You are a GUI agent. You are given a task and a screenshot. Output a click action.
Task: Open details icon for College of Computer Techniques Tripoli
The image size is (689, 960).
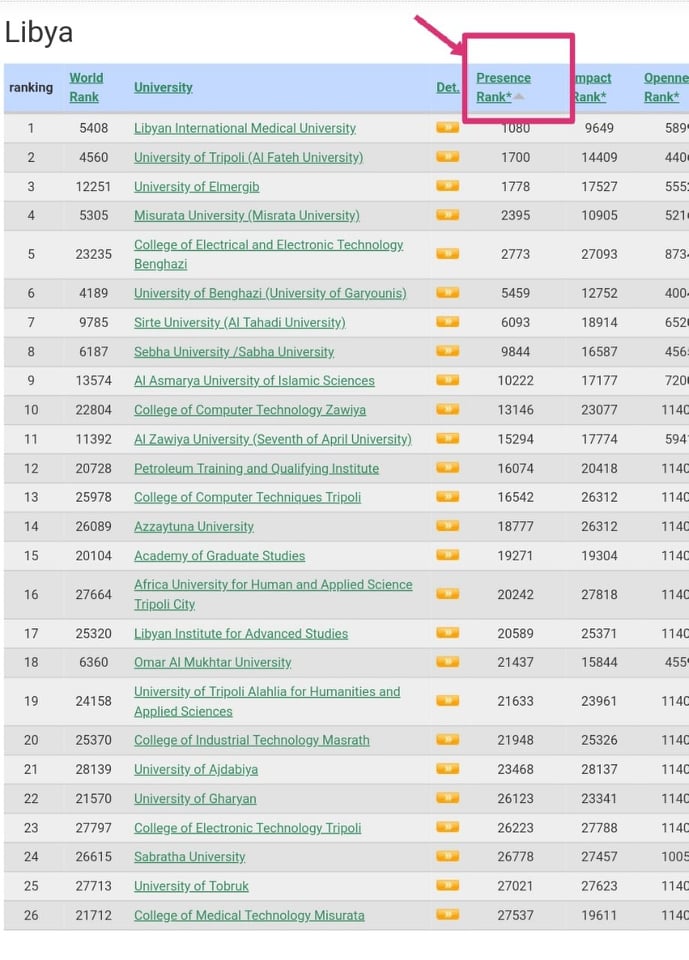coord(448,497)
